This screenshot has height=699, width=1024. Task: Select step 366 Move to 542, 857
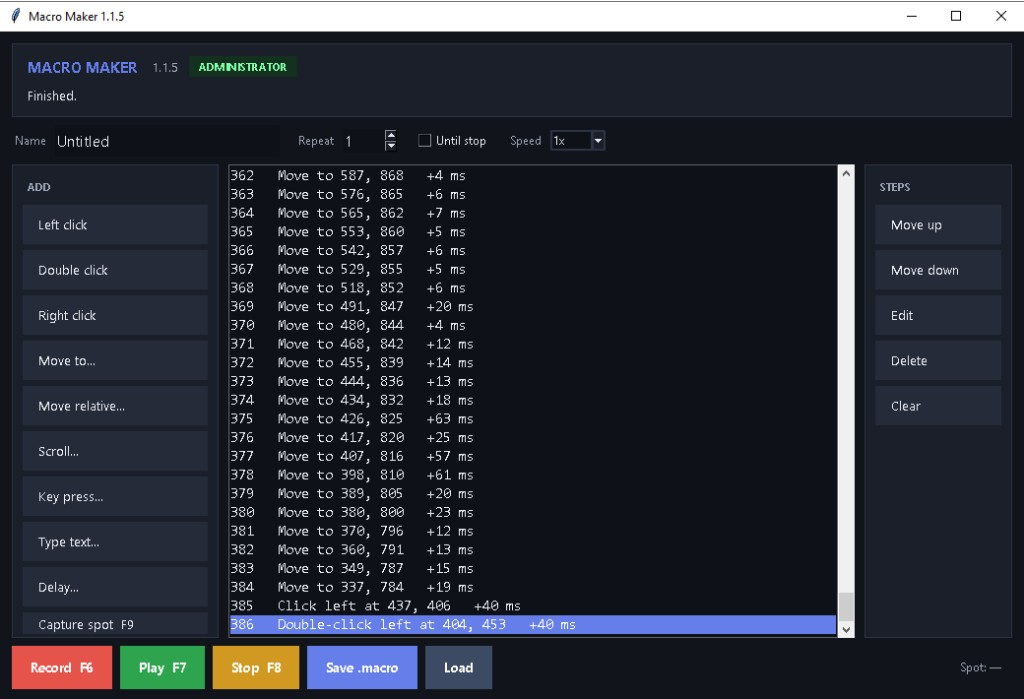533,251
